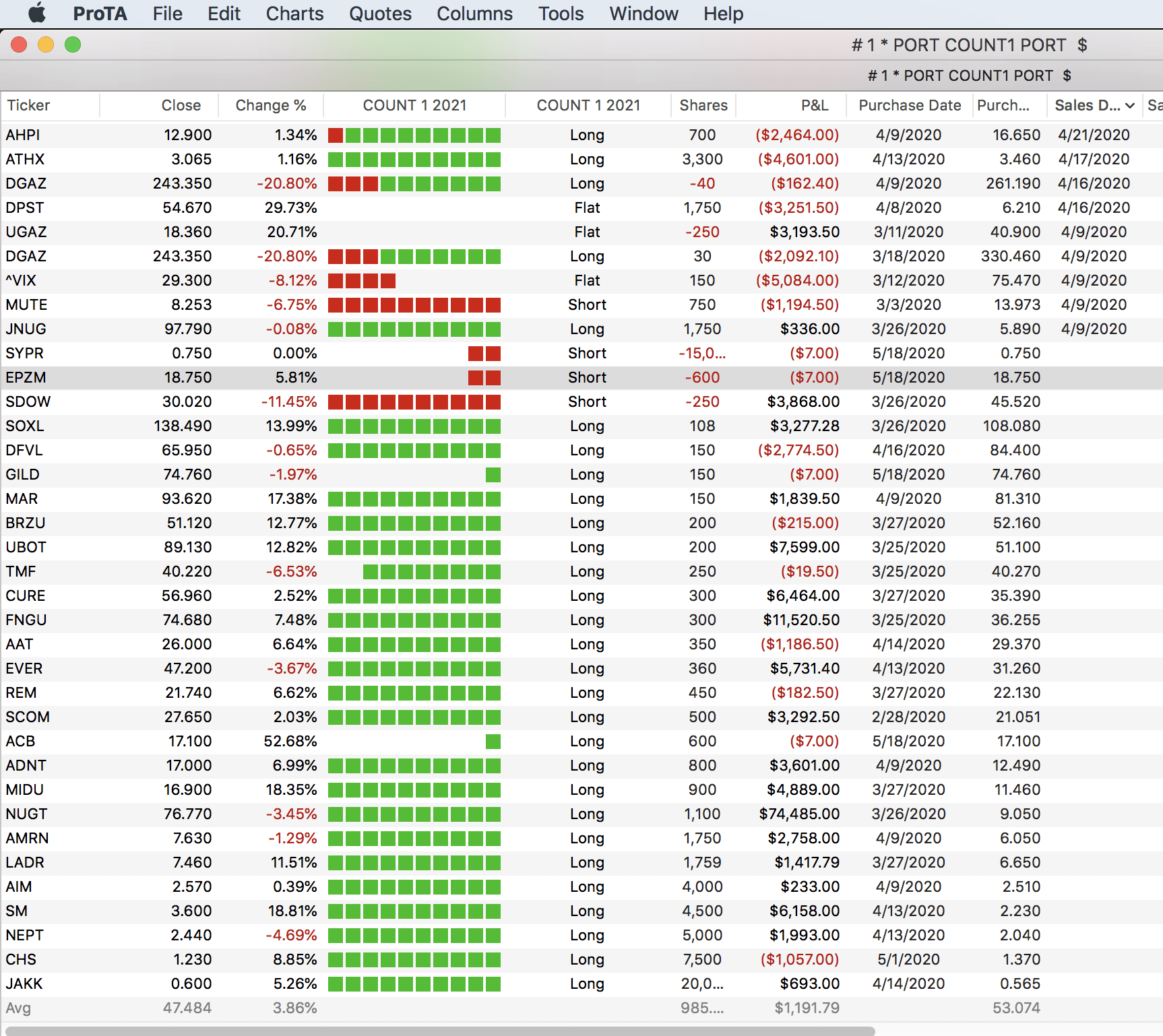Click the Shares column header

[703, 106]
